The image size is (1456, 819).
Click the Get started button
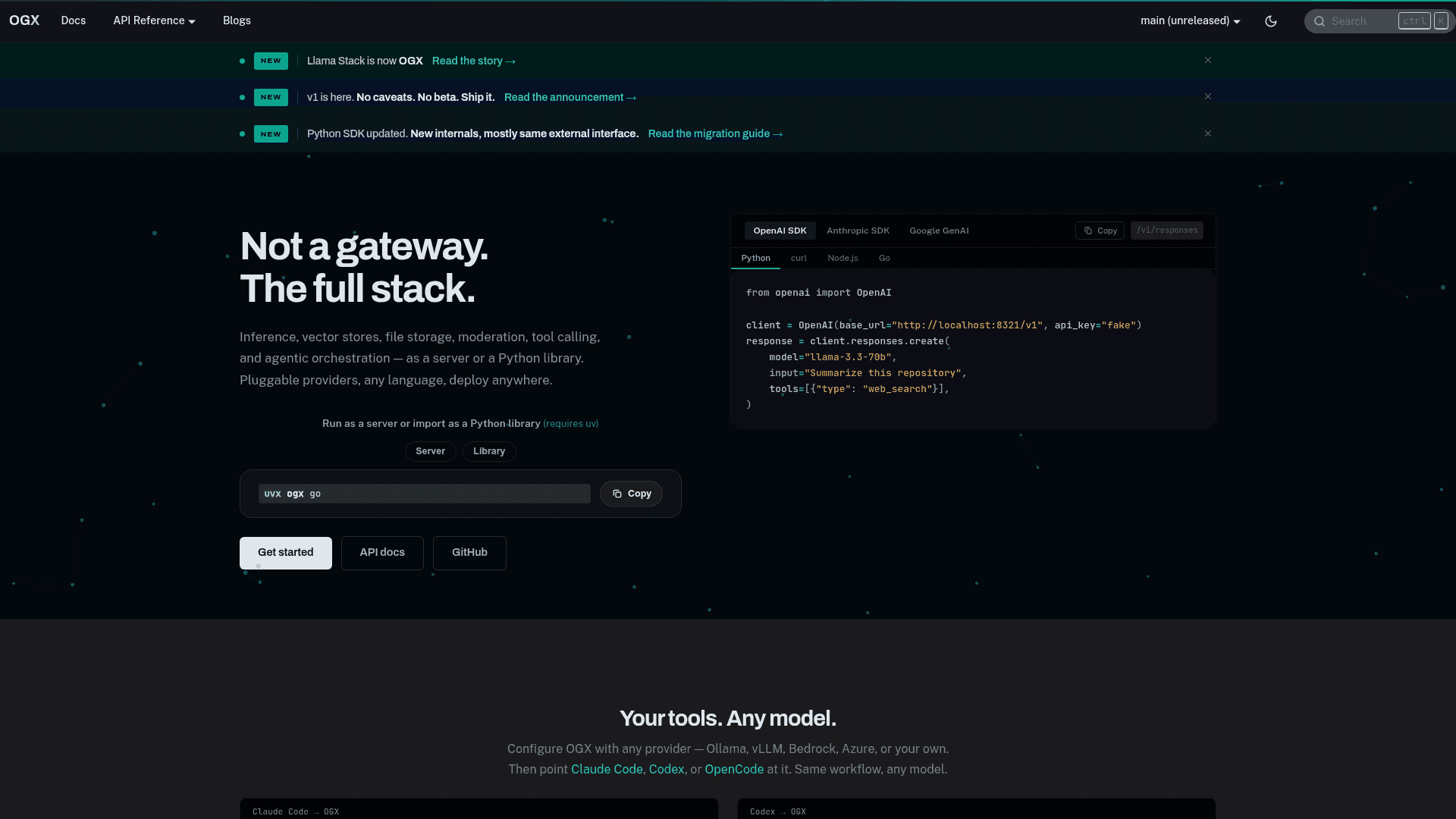pyautogui.click(x=286, y=553)
